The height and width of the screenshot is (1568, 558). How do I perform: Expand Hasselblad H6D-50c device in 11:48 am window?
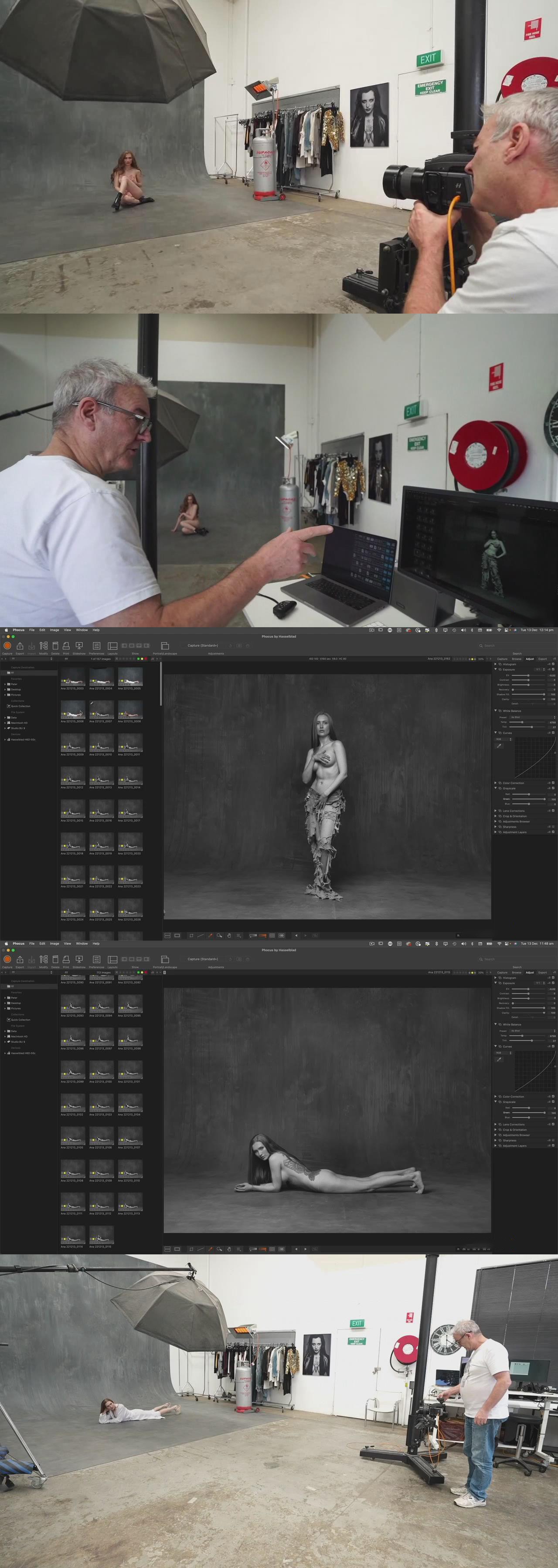5,1053
